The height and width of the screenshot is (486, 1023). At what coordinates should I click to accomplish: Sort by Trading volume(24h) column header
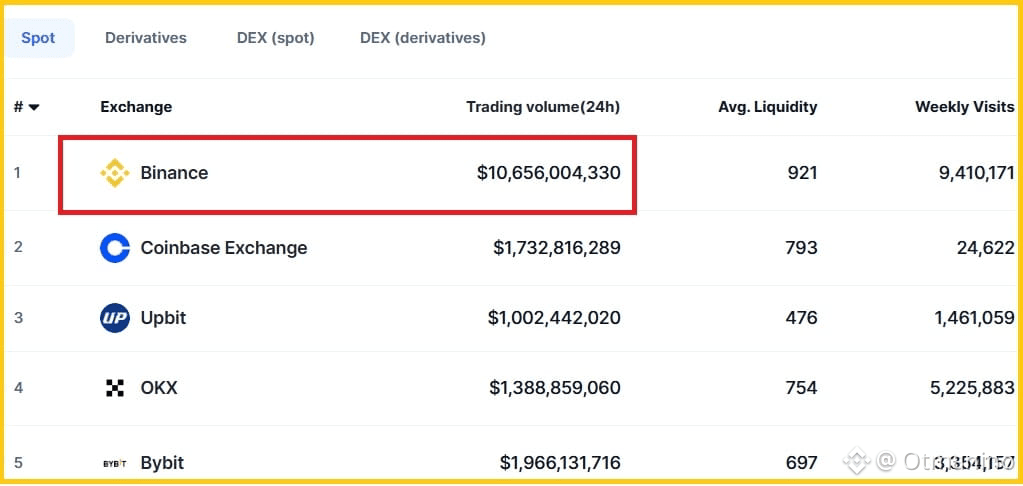[x=543, y=107]
